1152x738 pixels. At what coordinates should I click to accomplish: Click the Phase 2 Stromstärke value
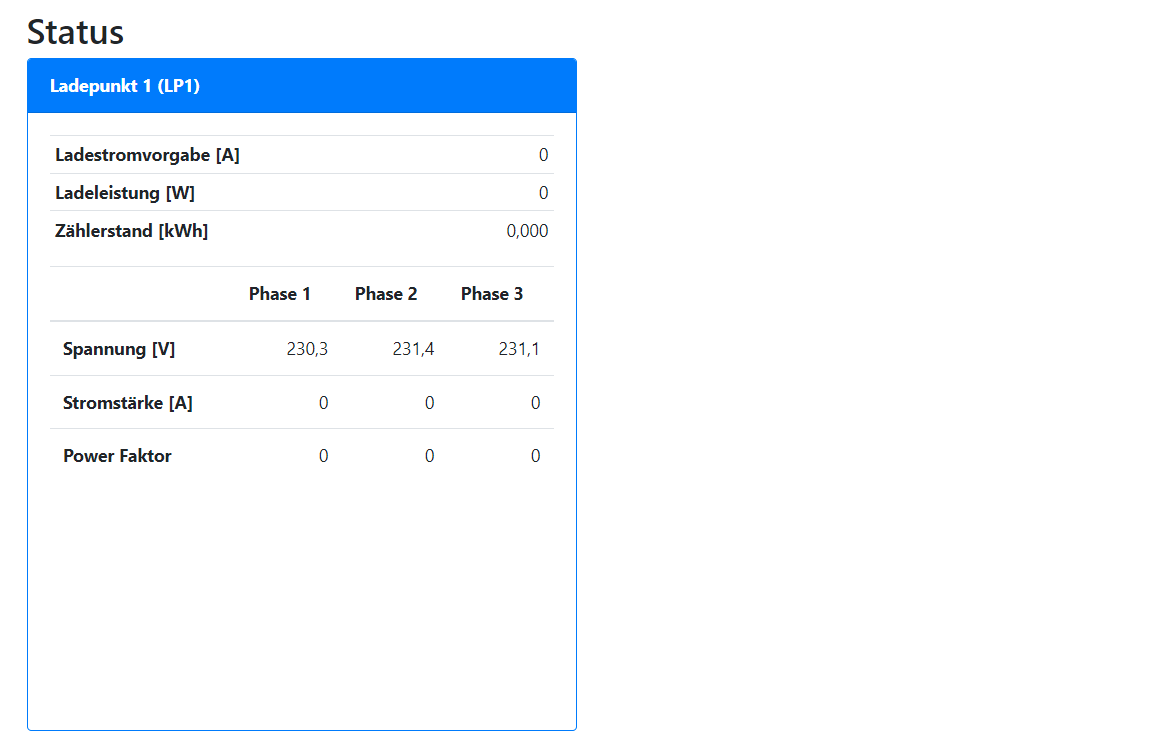[x=429, y=403]
